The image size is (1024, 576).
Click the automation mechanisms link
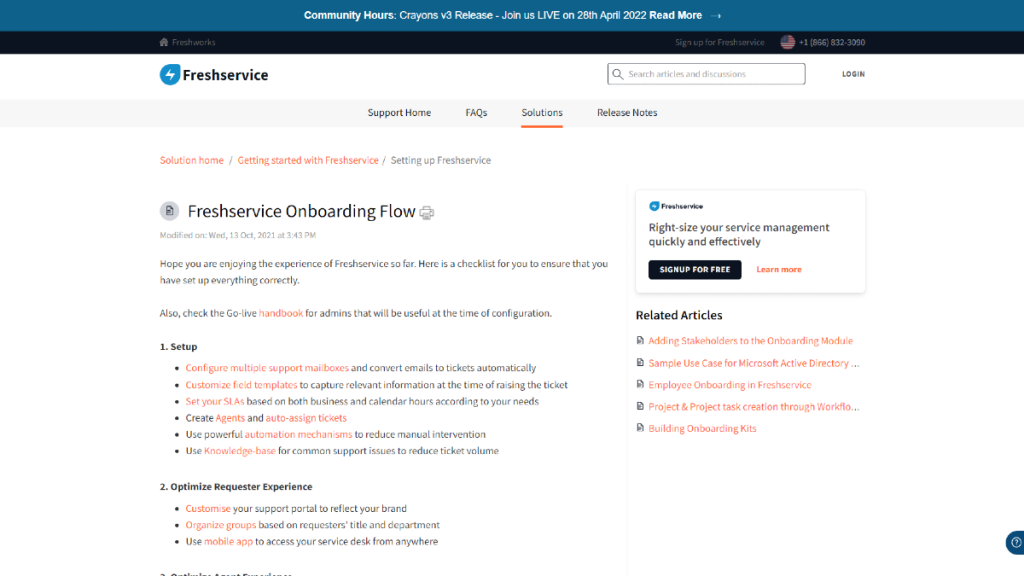tap(298, 434)
